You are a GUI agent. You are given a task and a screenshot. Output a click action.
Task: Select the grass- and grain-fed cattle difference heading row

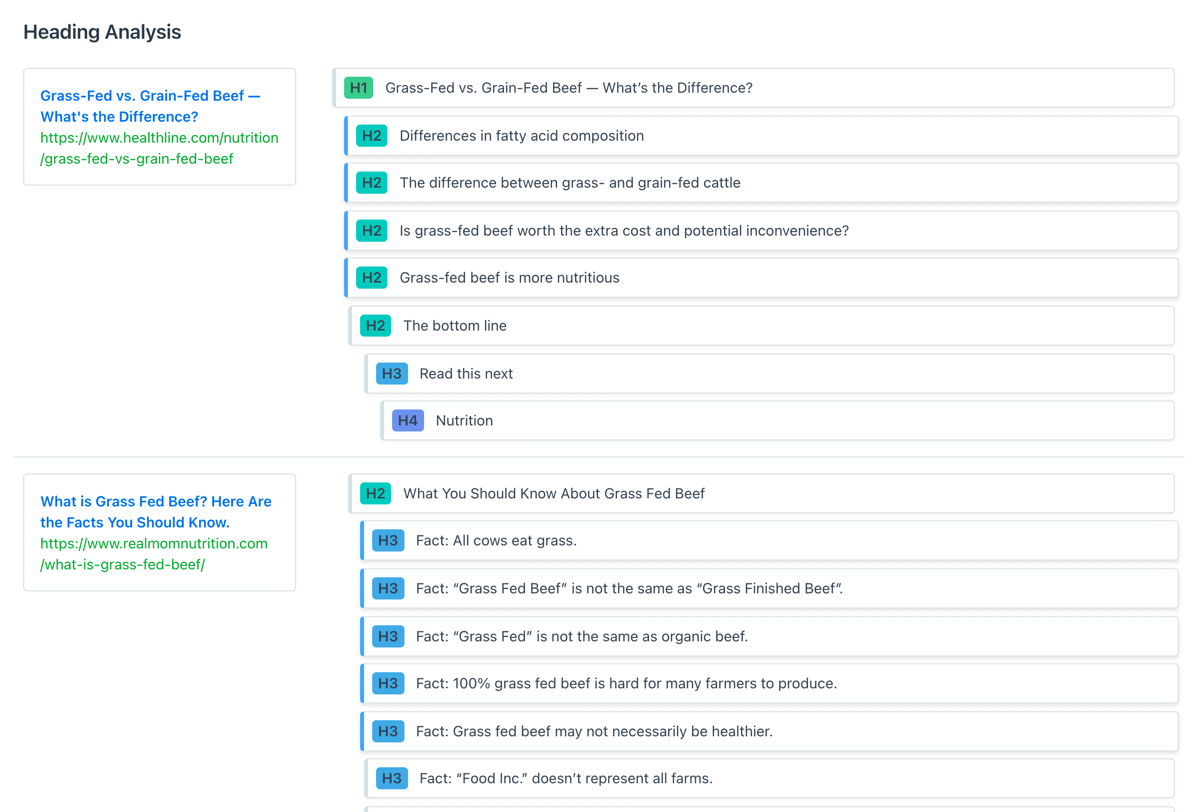tap(570, 183)
